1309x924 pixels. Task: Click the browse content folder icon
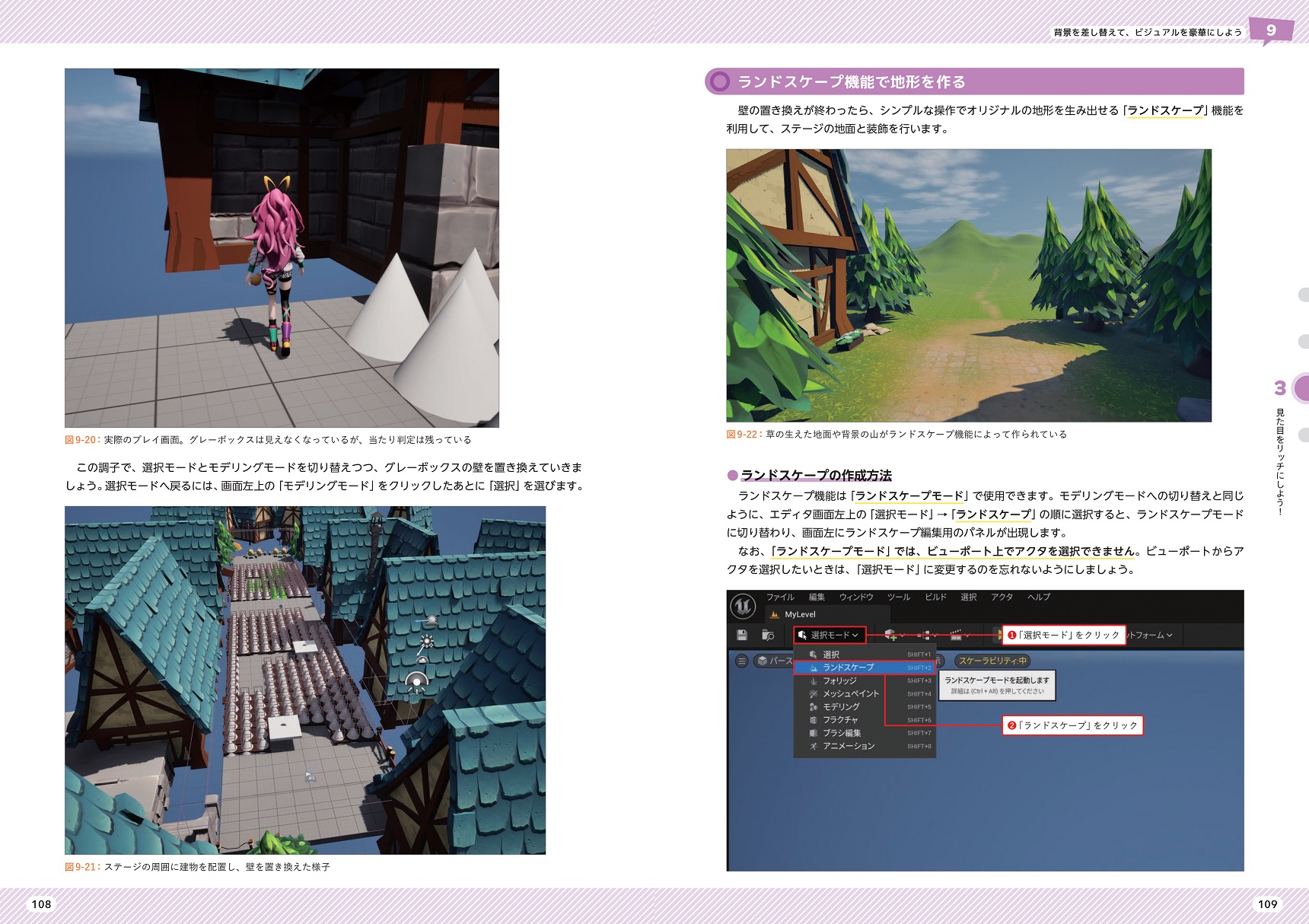(768, 635)
